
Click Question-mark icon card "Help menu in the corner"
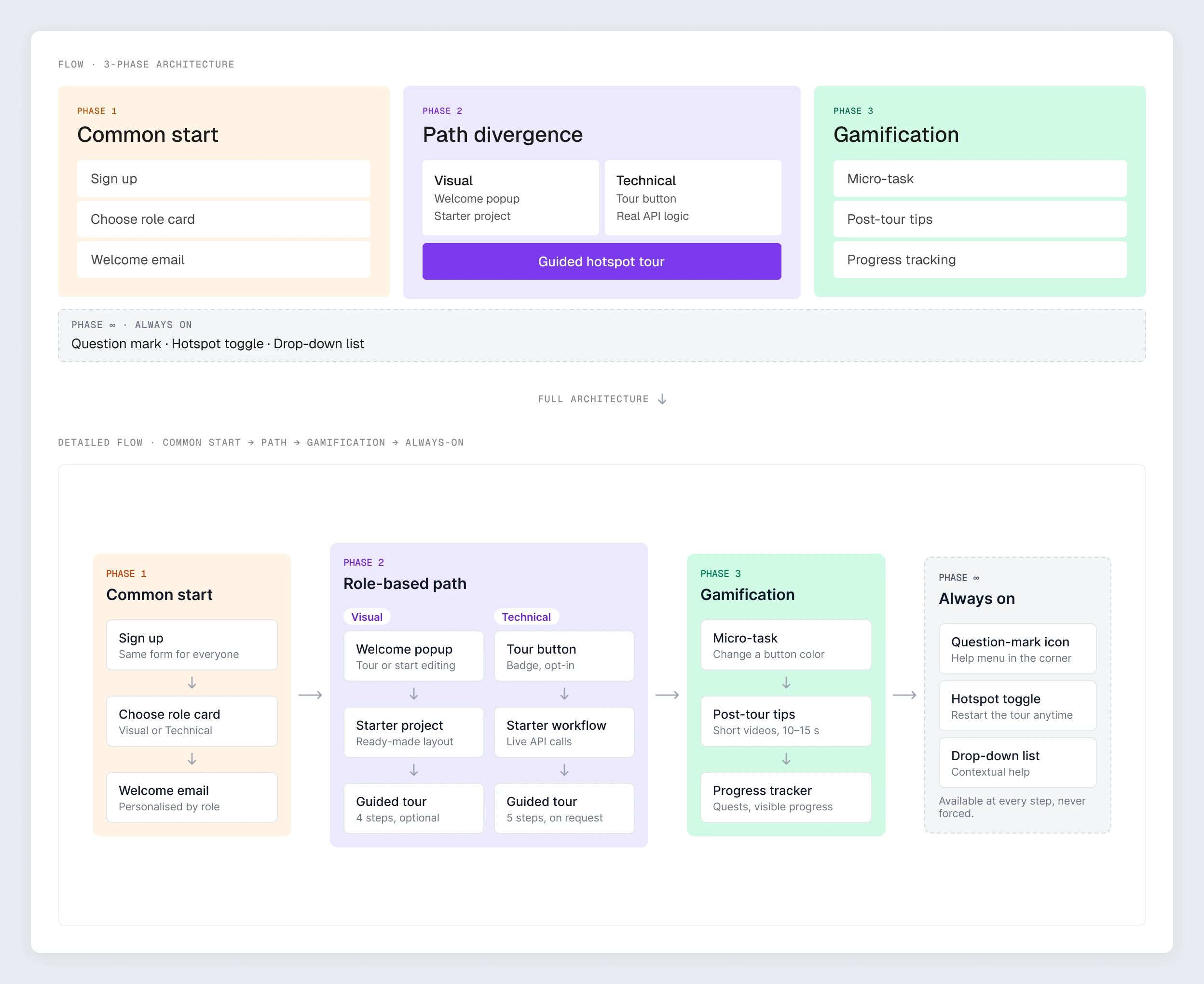pyautogui.click(x=1017, y=649)
